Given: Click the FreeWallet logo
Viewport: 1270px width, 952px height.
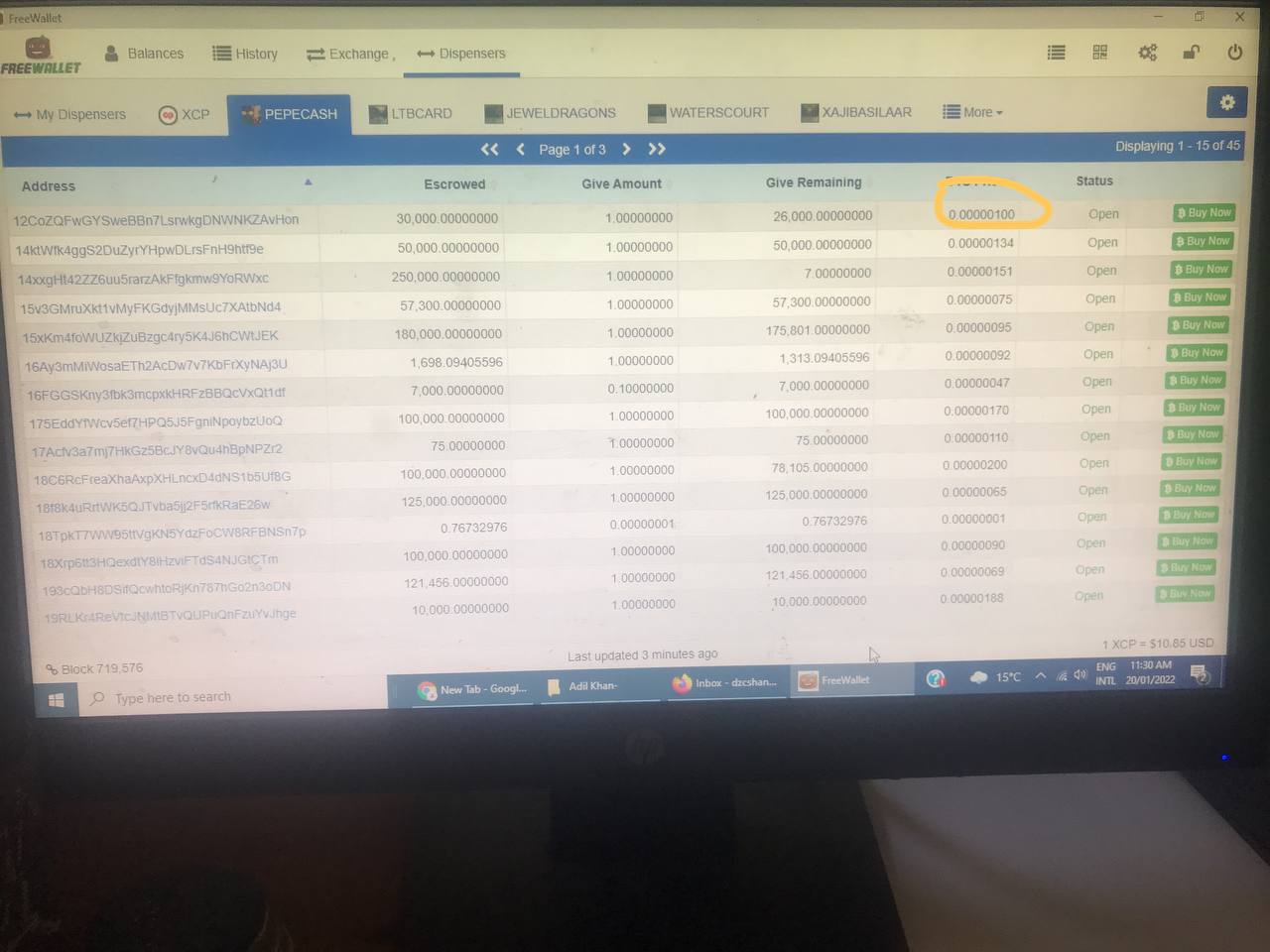Looking at the screenshot, I should click(40, 56).
